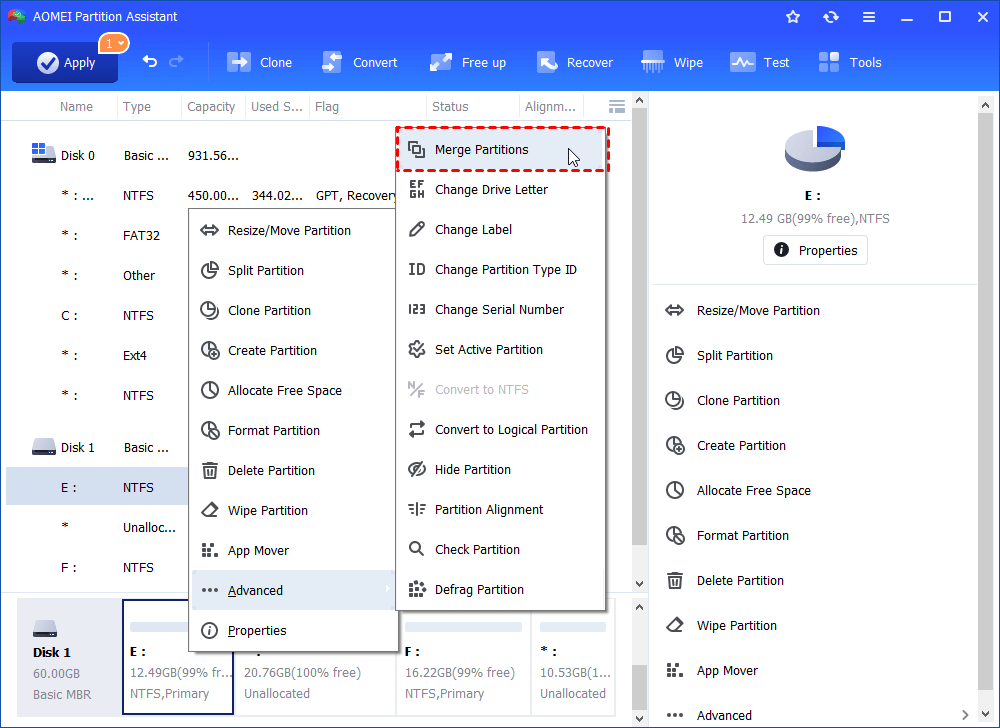Expand Advanced chevron in right panel
The height and width of the screenshot is (728, 1000).
965,715
